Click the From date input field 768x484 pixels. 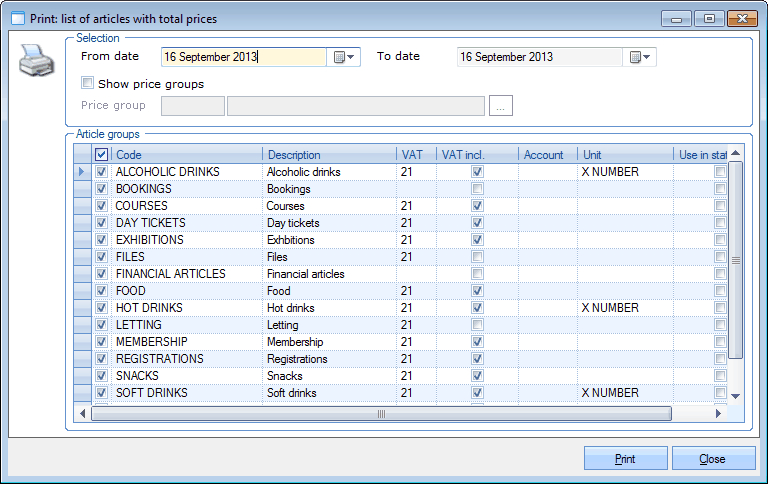[x=243, y=57]
